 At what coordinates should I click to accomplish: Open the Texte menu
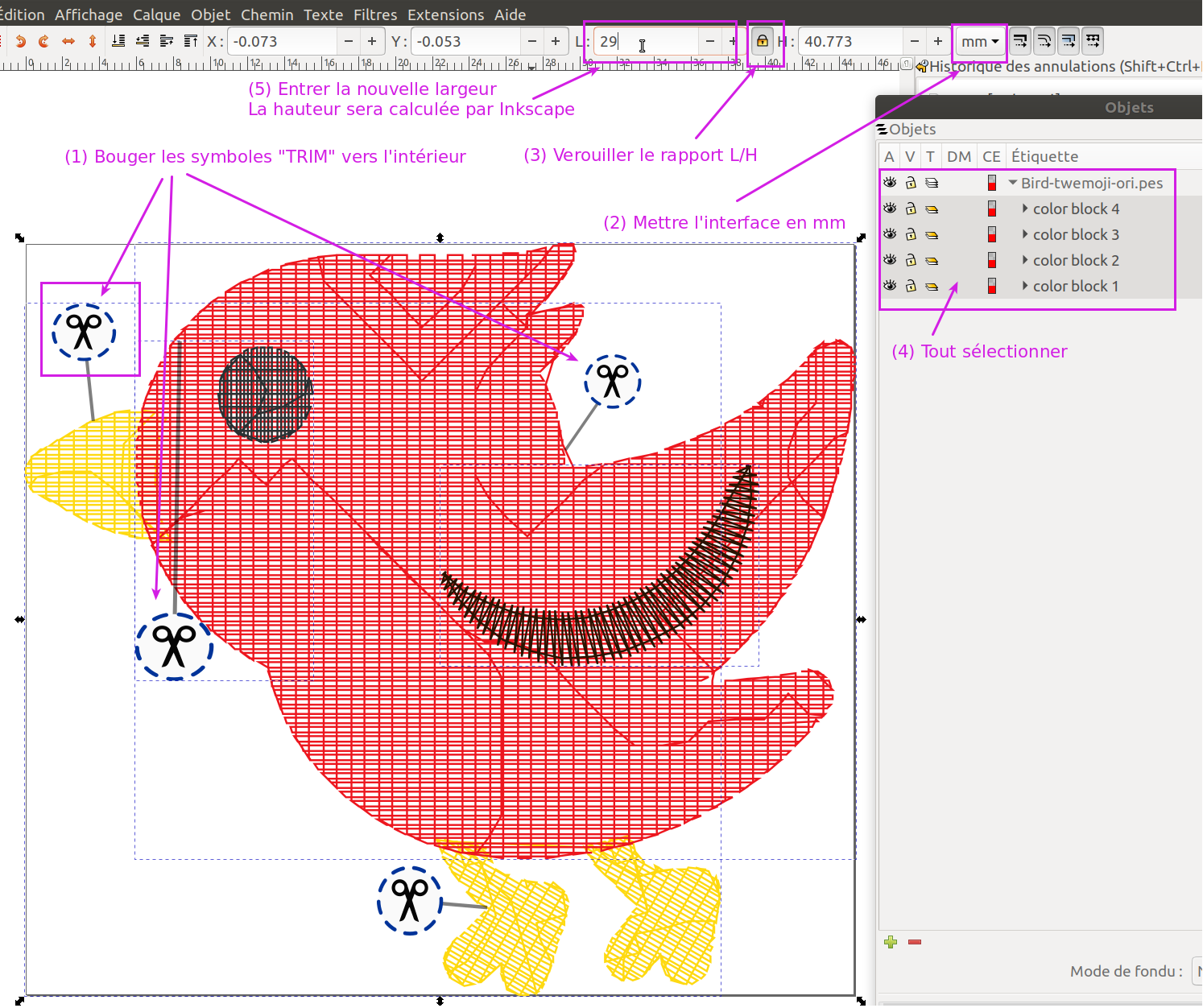click(x=324, y=14)
